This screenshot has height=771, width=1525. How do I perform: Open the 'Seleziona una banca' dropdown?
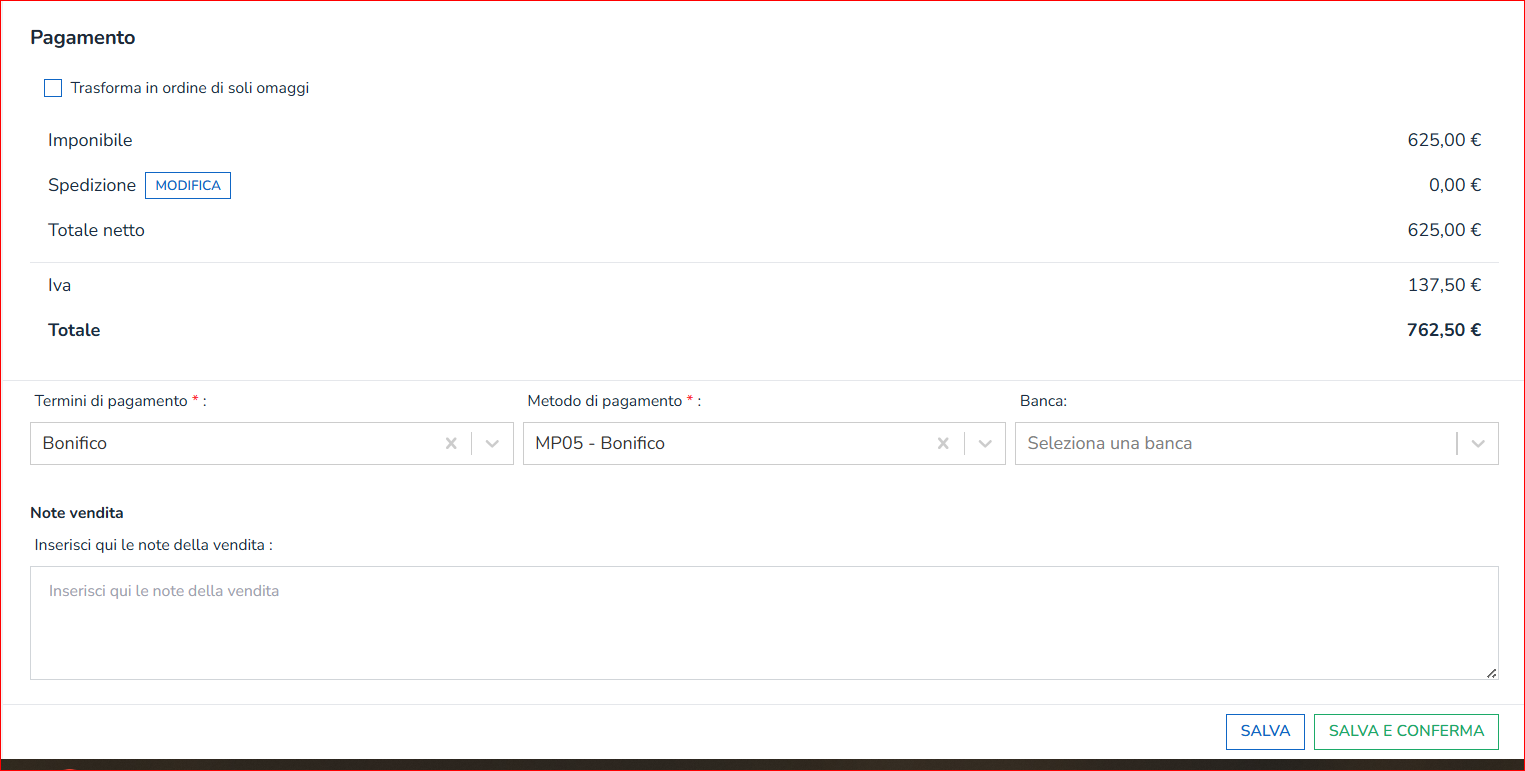tap(1230, 444)
